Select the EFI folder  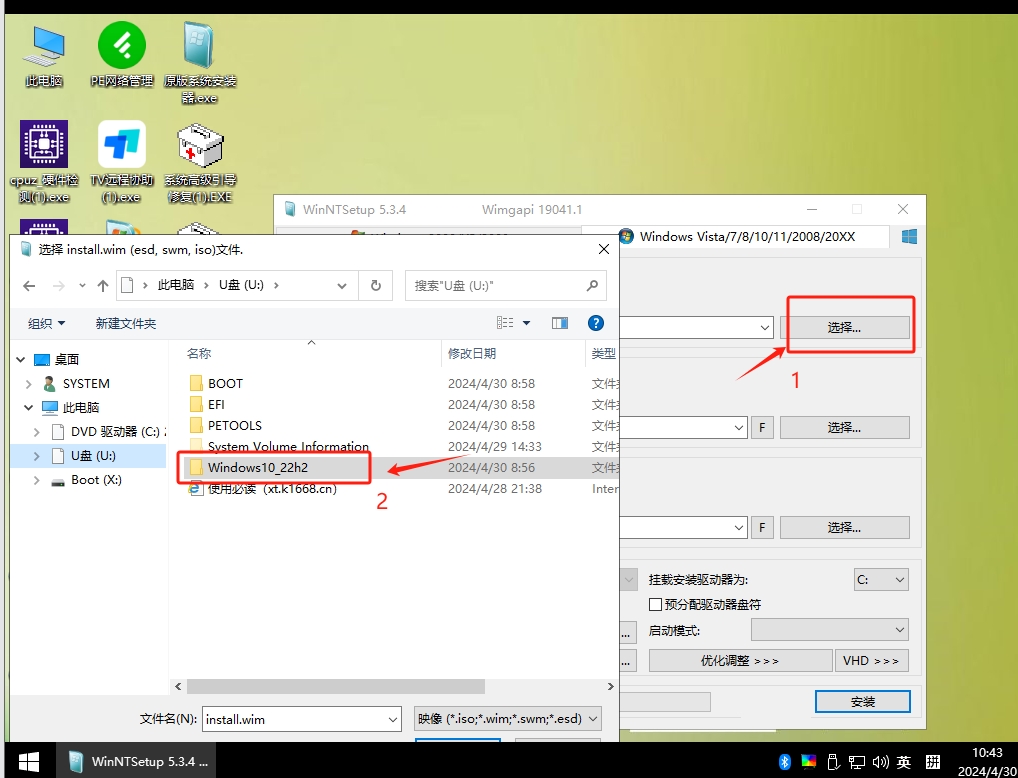(x=216, y=405)
